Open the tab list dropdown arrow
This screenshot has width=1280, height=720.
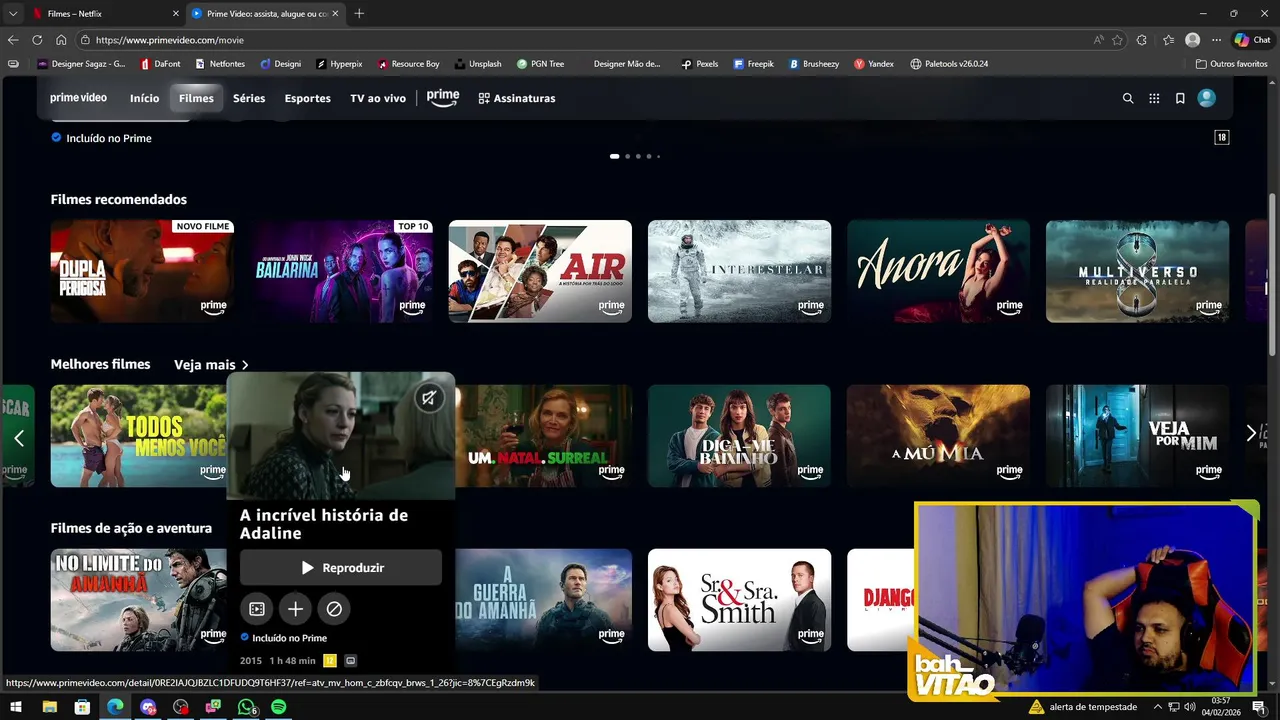pos(12,13)
